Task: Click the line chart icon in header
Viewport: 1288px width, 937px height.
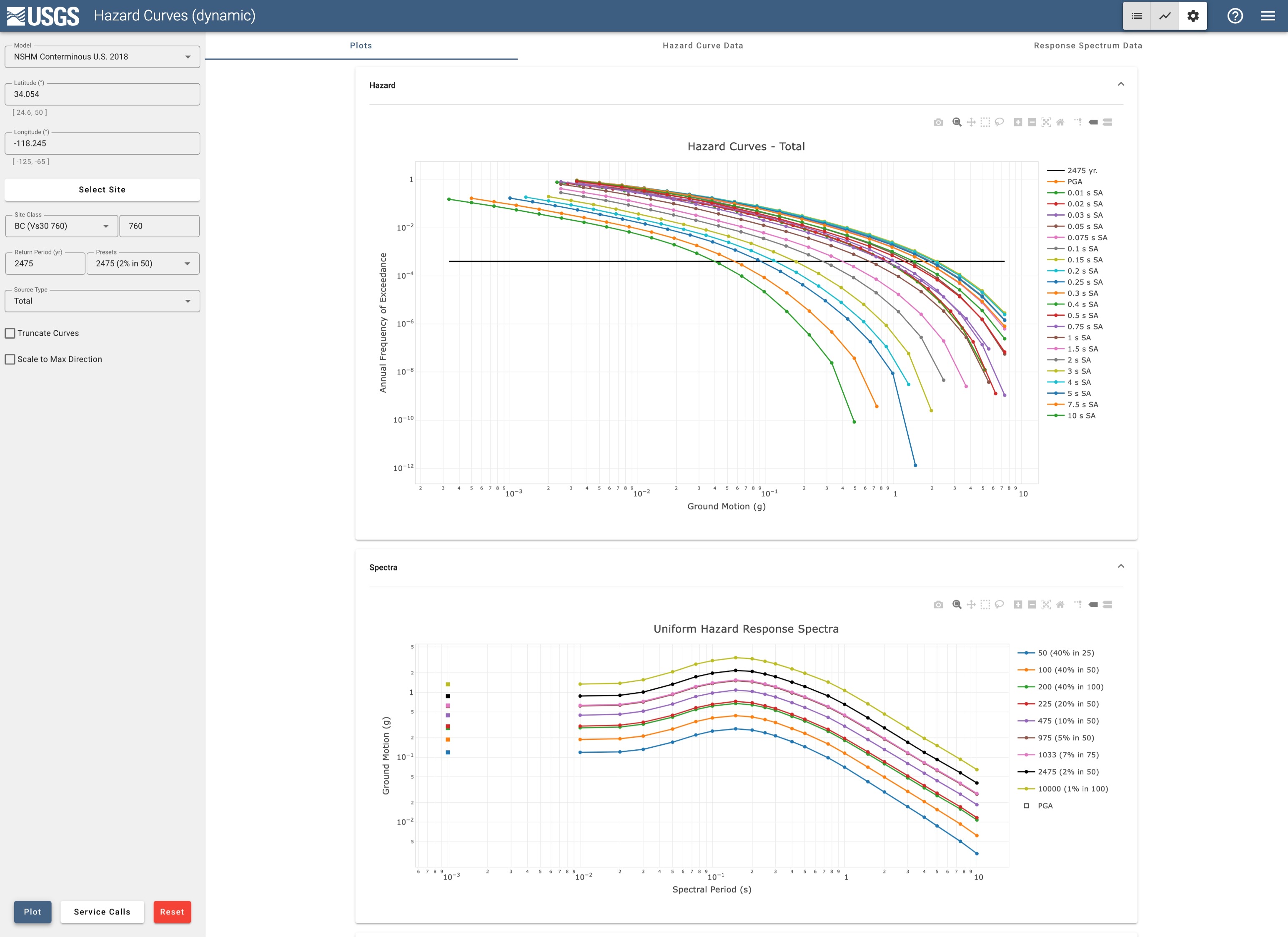Action: tap(1165, 16)
